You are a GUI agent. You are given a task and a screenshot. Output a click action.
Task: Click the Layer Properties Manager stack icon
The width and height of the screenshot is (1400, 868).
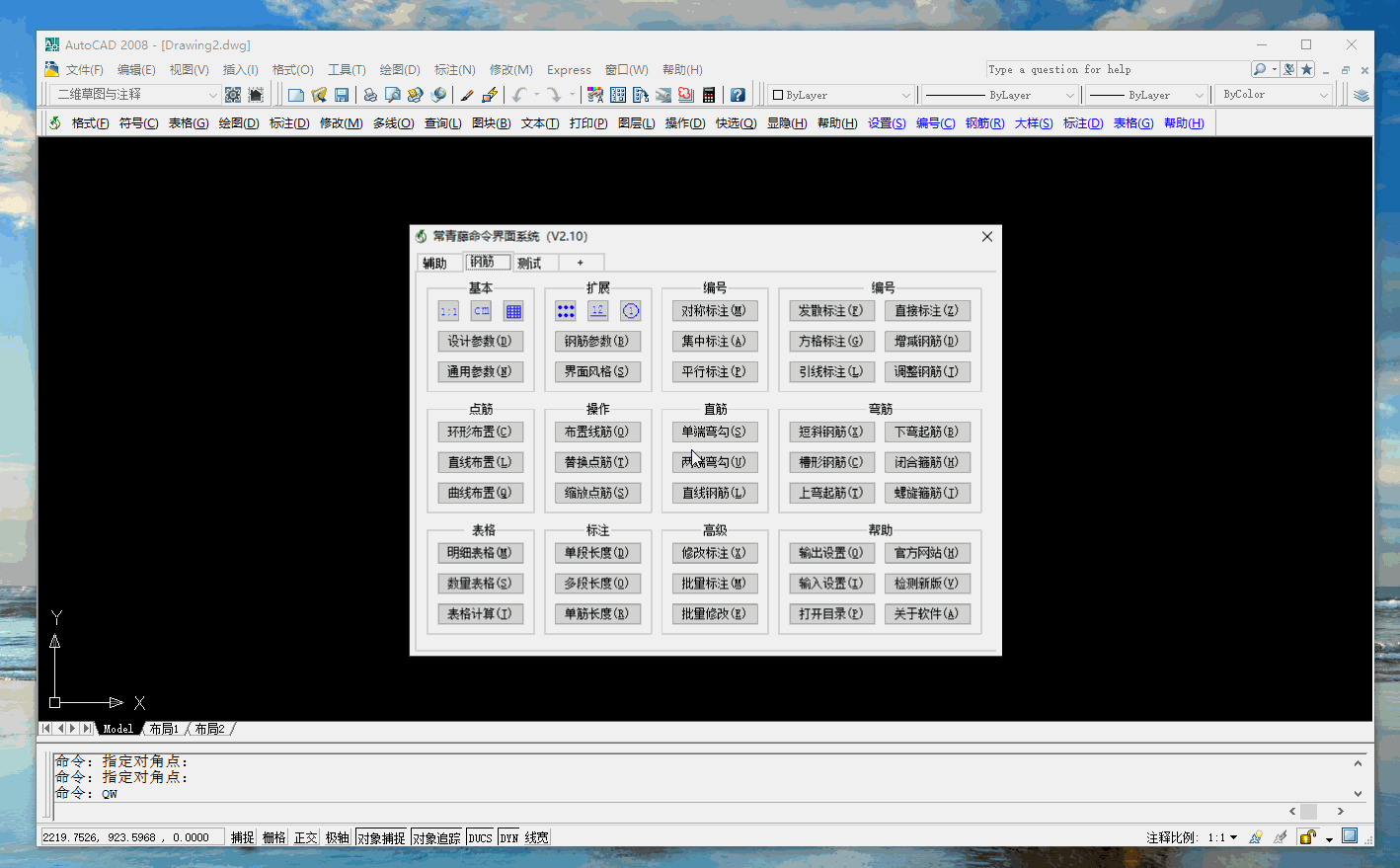[x=1361, y=95]
